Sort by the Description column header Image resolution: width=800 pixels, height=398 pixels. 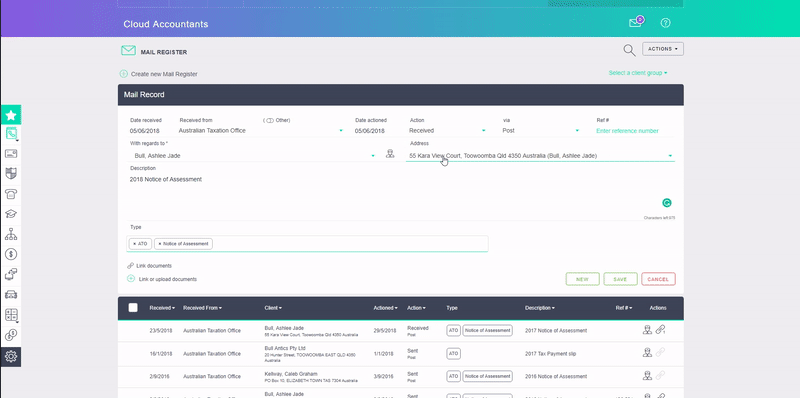(540, 308)
